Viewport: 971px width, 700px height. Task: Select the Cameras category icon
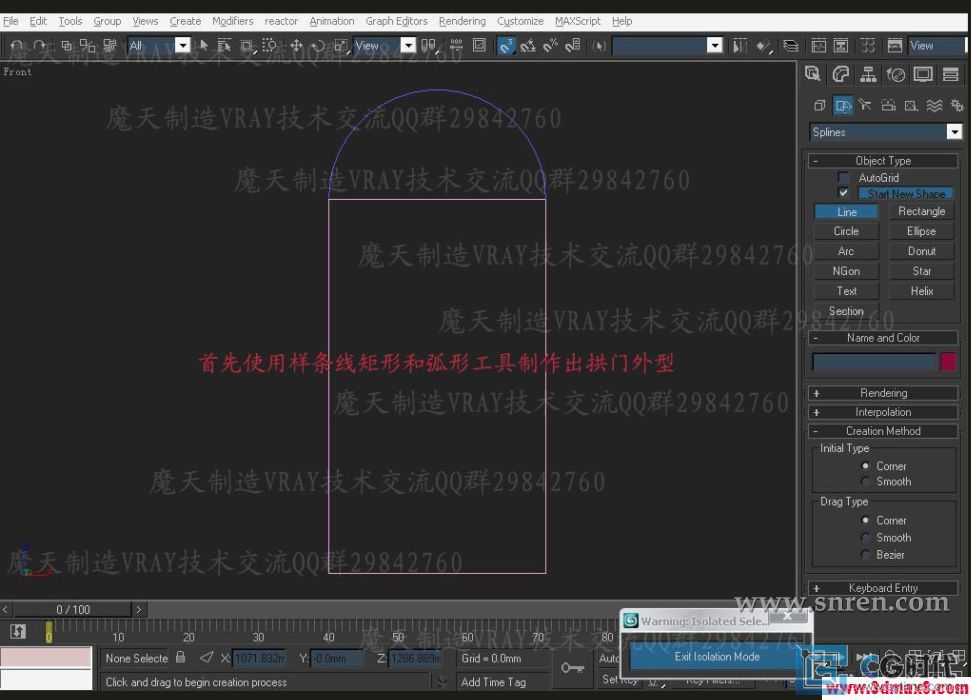(888, 105)
